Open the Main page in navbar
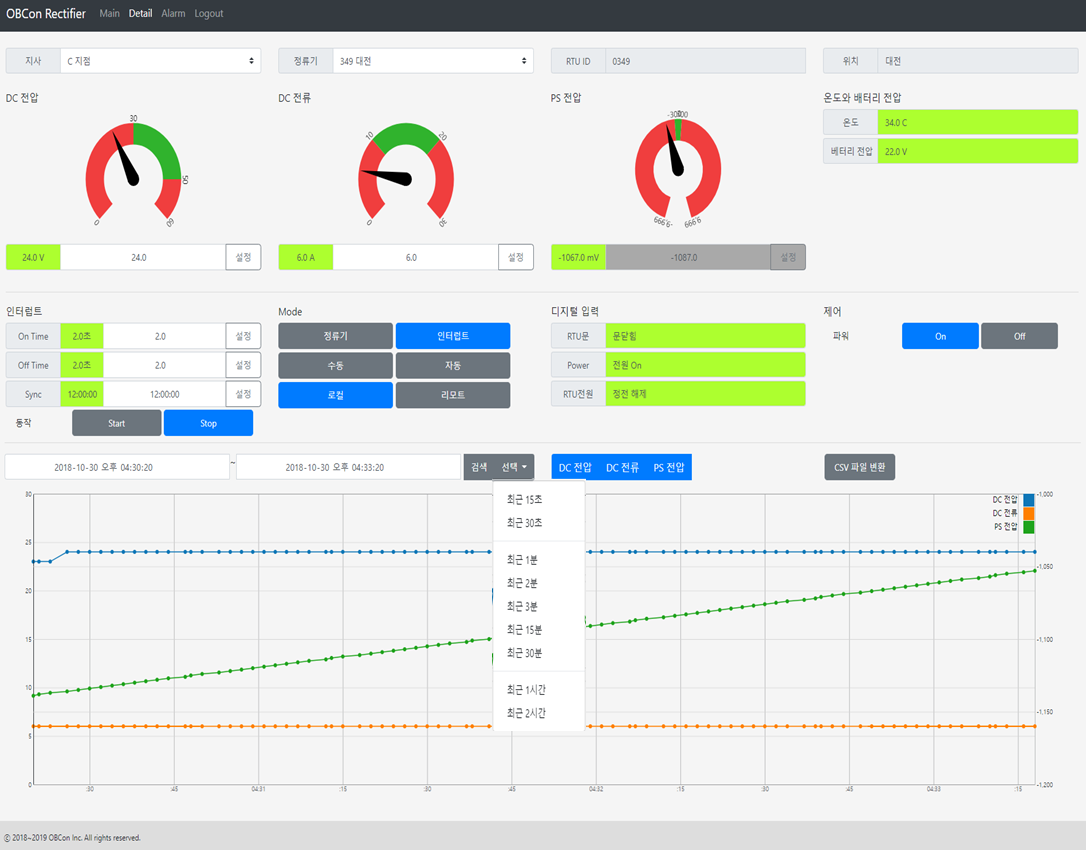 (109, 13)
